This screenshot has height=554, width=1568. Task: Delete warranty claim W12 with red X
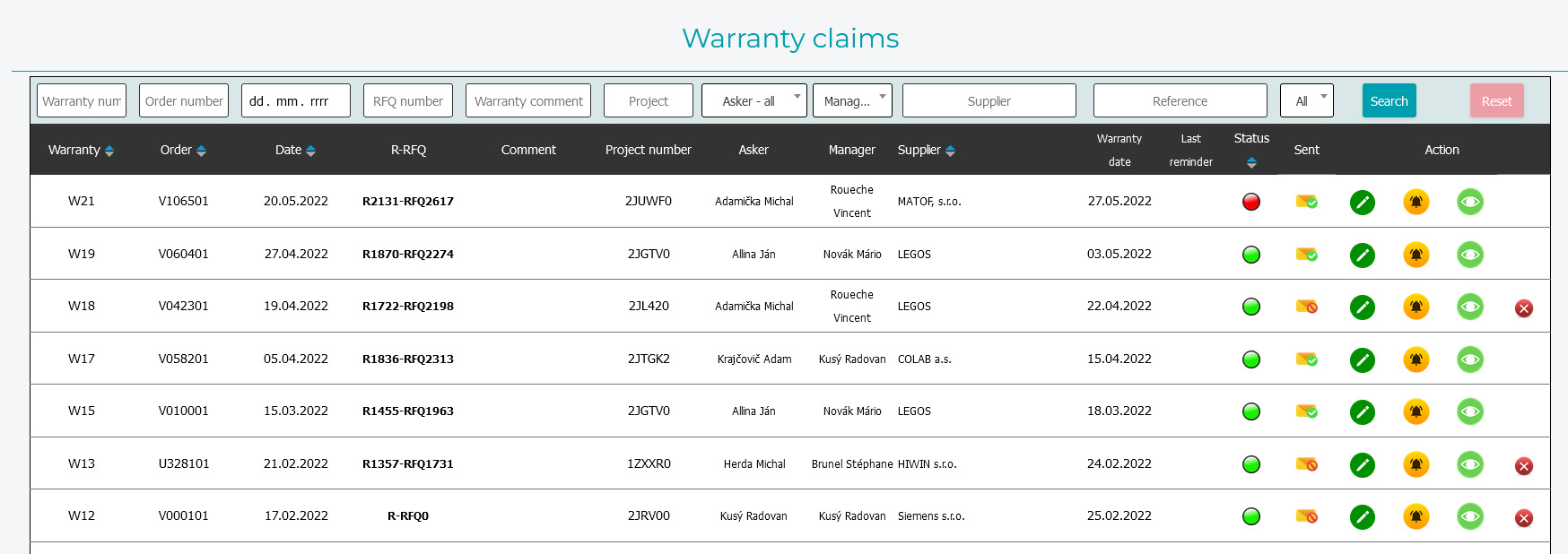pos(1523,518)
